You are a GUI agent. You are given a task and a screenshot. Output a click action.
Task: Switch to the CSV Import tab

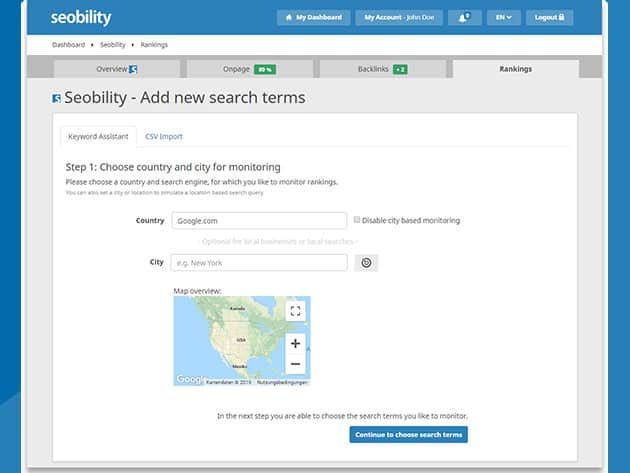[163, 136]
